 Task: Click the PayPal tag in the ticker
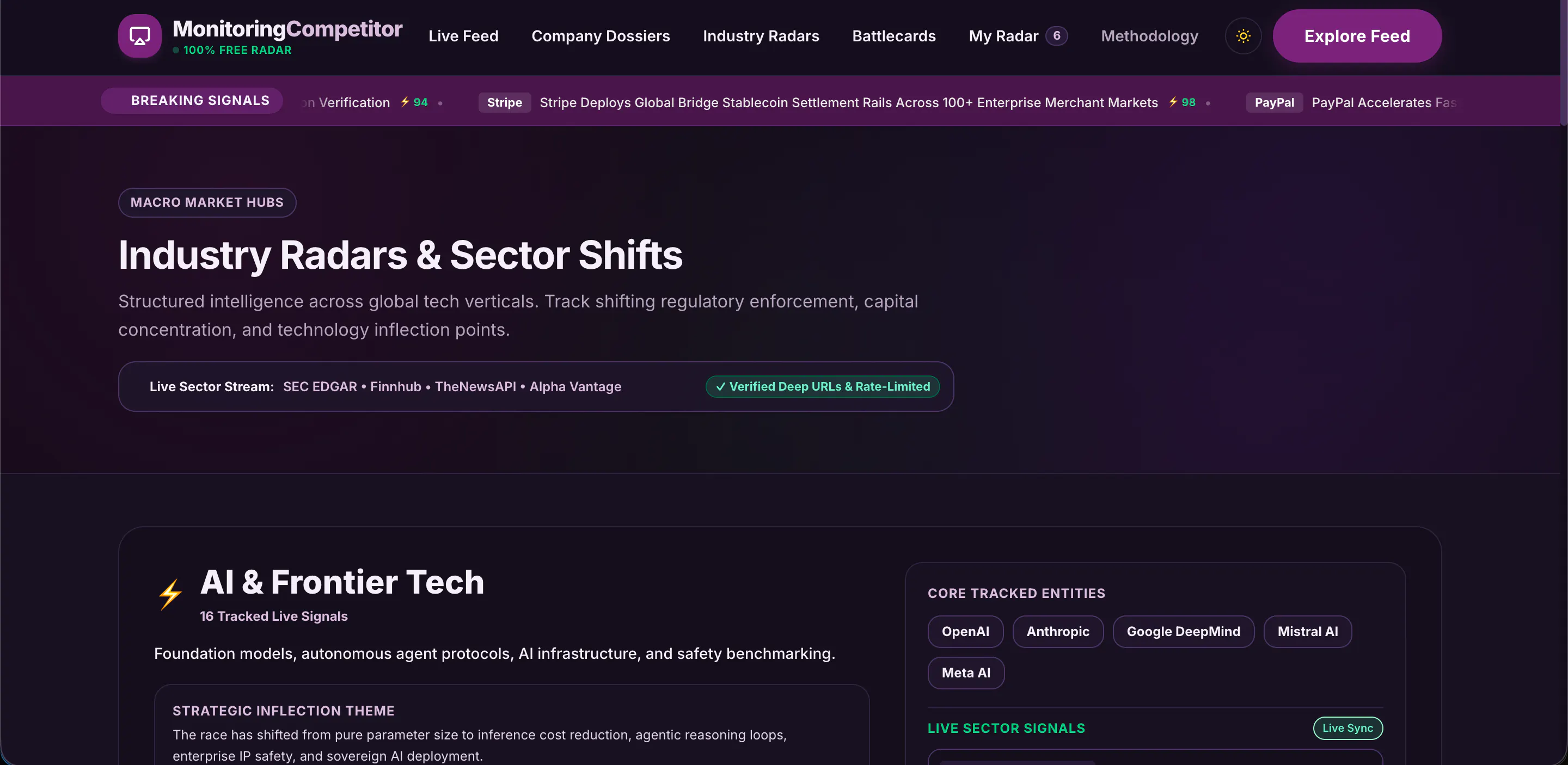1274,102
